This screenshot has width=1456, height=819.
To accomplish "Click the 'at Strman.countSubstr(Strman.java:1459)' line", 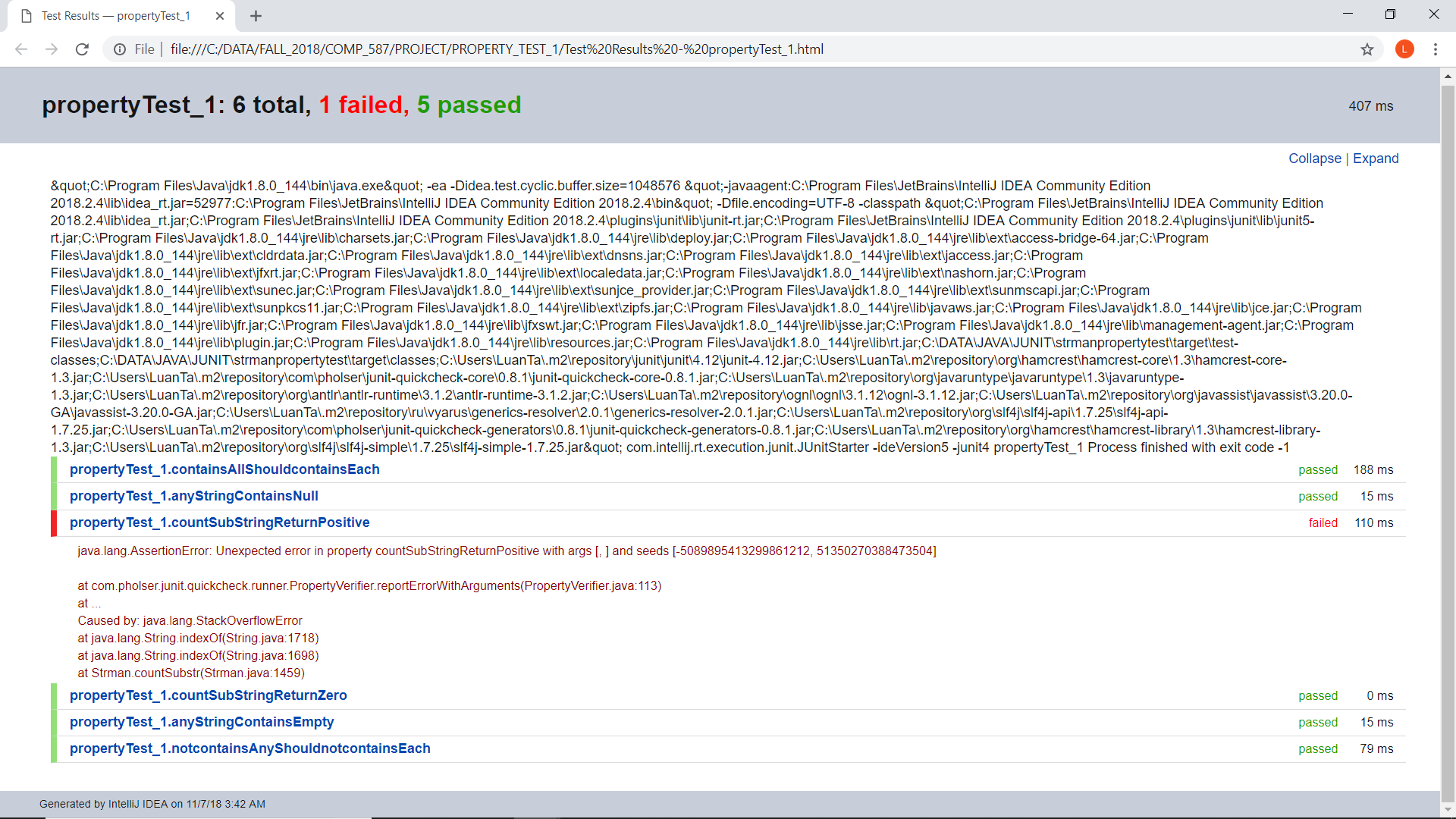I will [x=191, y=673].
